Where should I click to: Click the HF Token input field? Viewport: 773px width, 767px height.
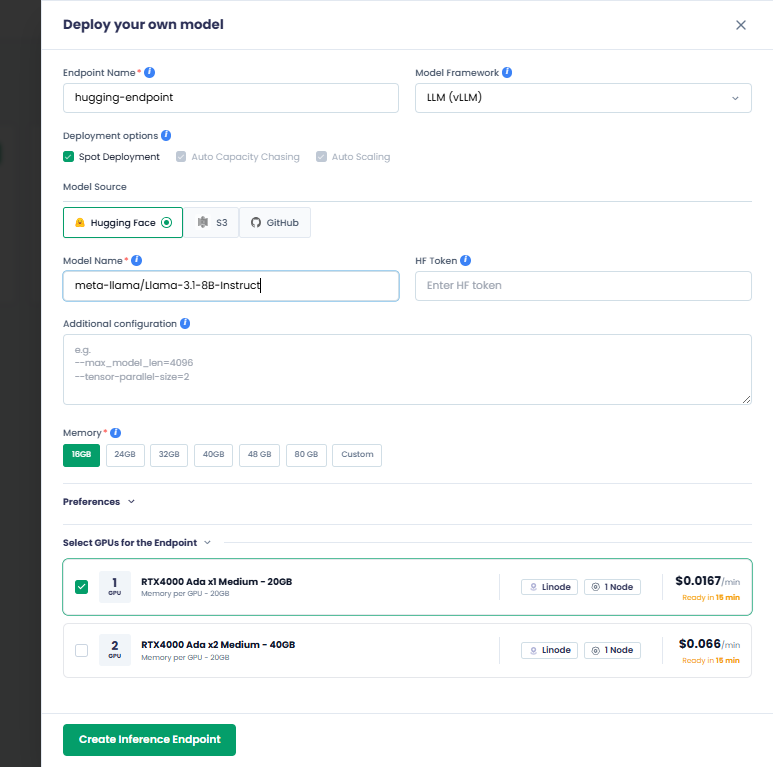583,286
